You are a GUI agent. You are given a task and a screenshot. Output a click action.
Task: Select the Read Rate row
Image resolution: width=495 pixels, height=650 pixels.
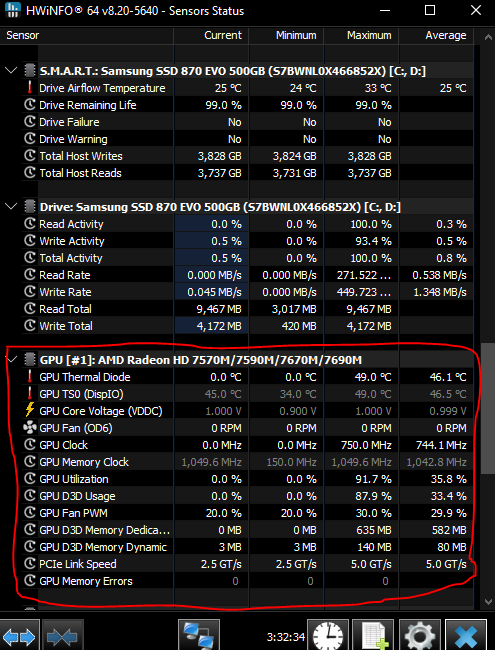click(248, 275)
